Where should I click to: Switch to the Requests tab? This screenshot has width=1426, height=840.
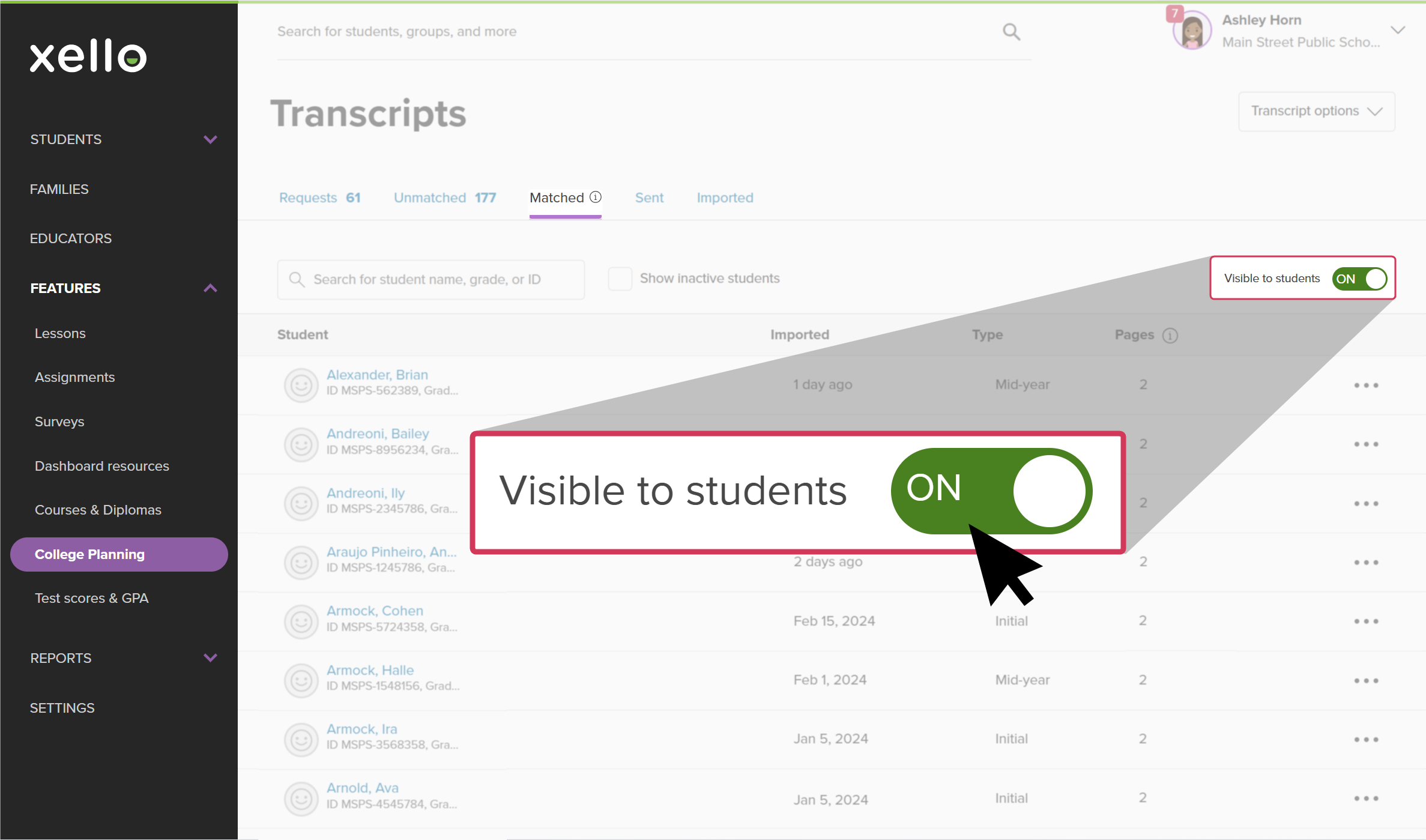(319, 198)
